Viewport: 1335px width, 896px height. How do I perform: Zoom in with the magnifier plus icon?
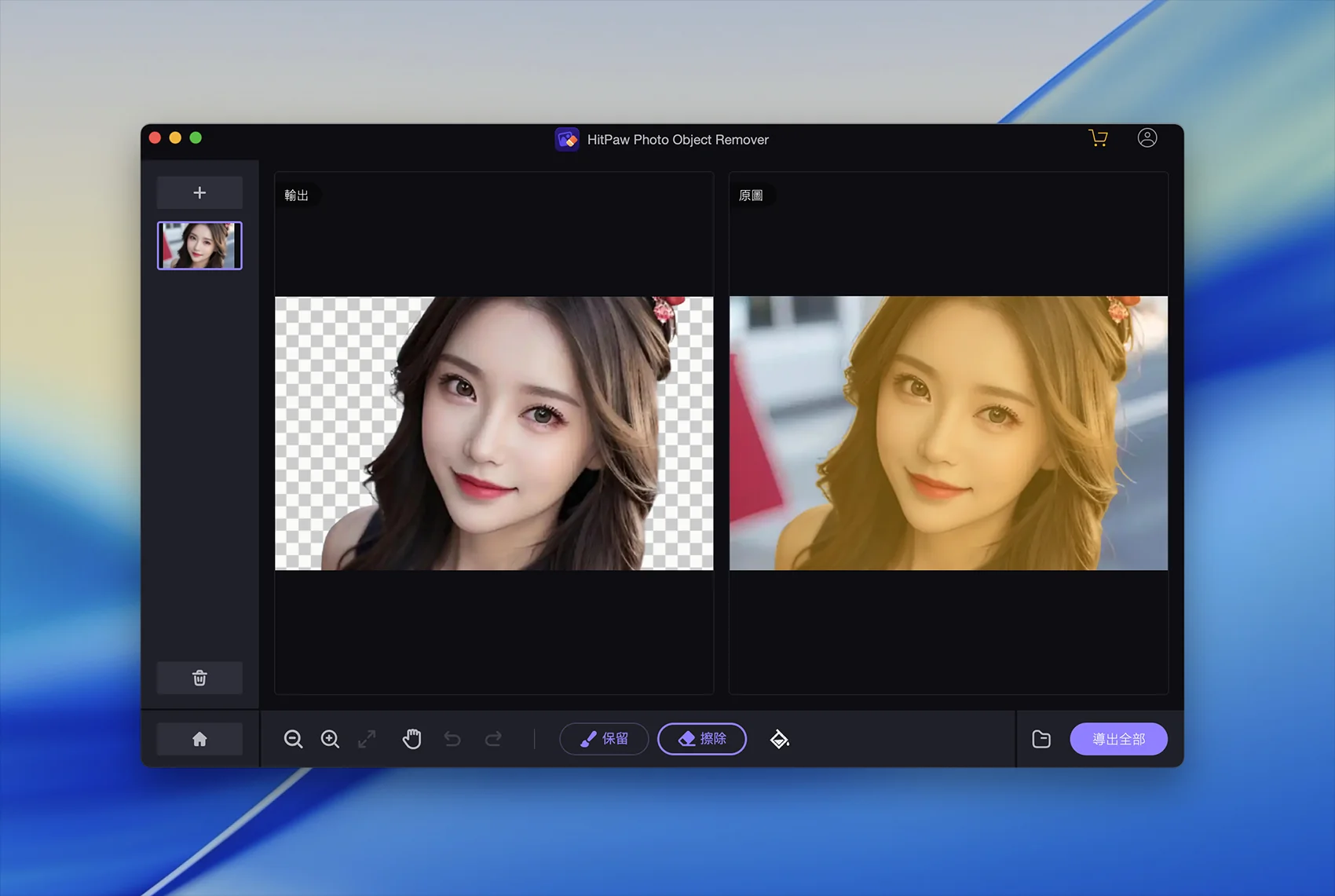(x=330, y=739)
